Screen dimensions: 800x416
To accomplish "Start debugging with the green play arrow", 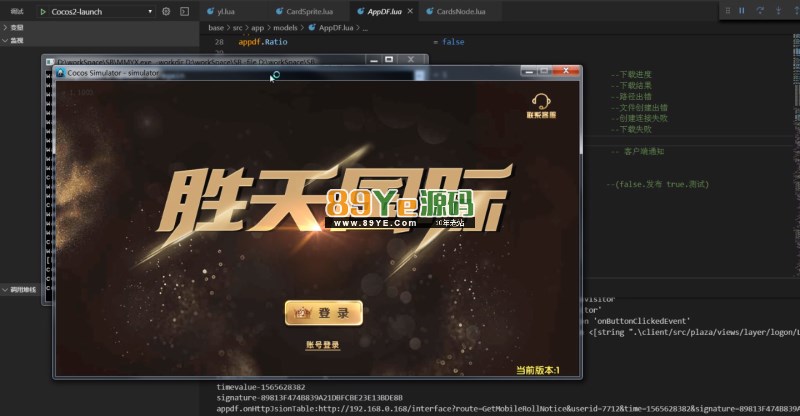I will point(43,11).
